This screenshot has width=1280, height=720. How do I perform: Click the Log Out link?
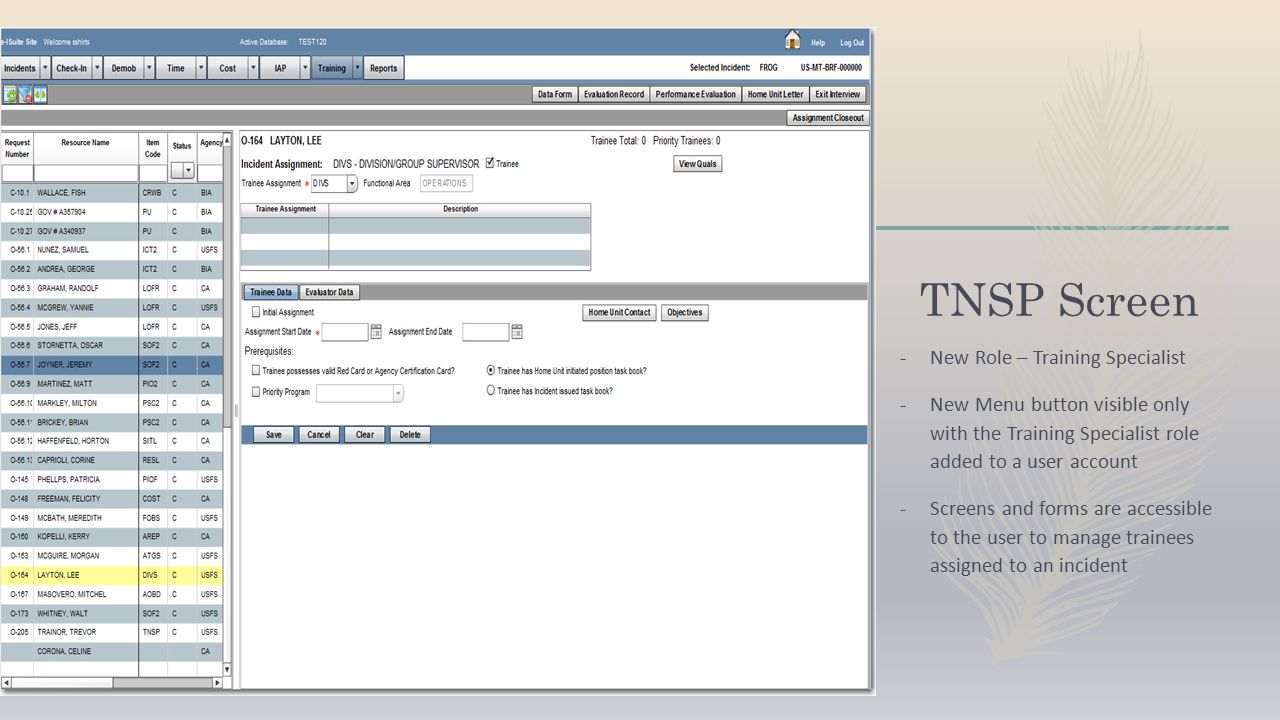852,43
